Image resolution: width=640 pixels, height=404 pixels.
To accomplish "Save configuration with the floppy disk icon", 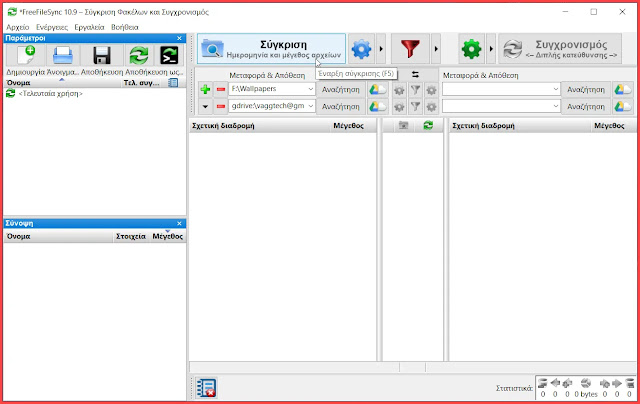I will pyautogui.click(x=102, y=55).
